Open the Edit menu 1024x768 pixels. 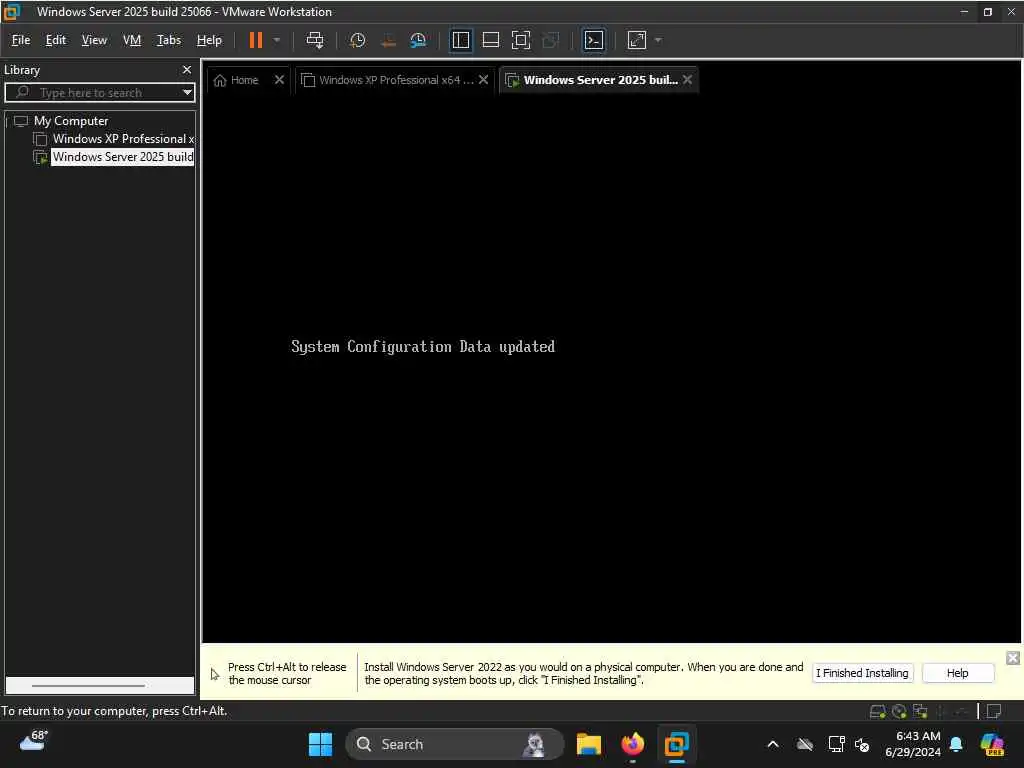[56, 40]
